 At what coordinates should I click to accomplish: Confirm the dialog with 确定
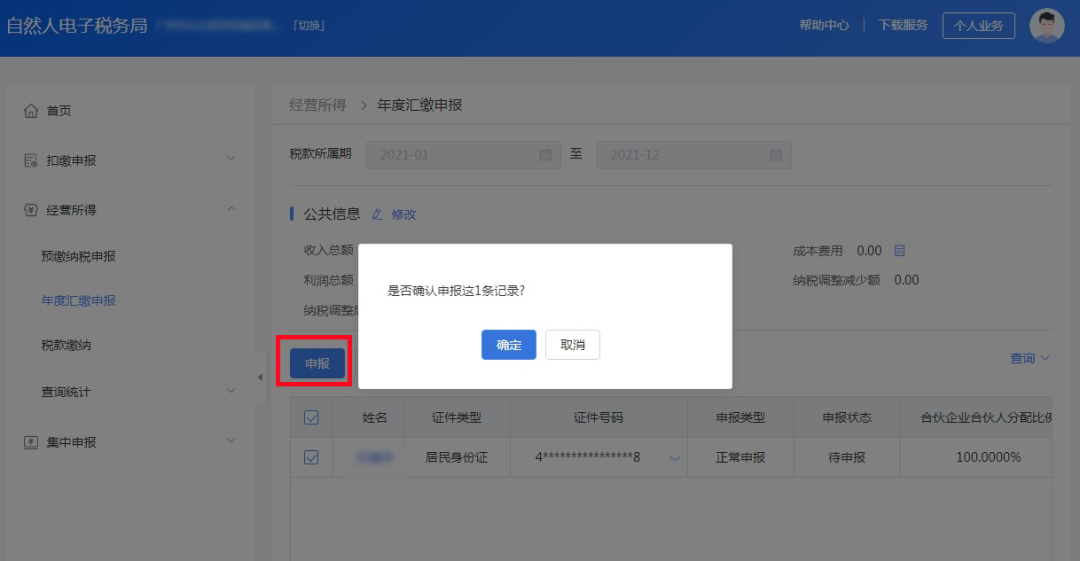point(508,345)
